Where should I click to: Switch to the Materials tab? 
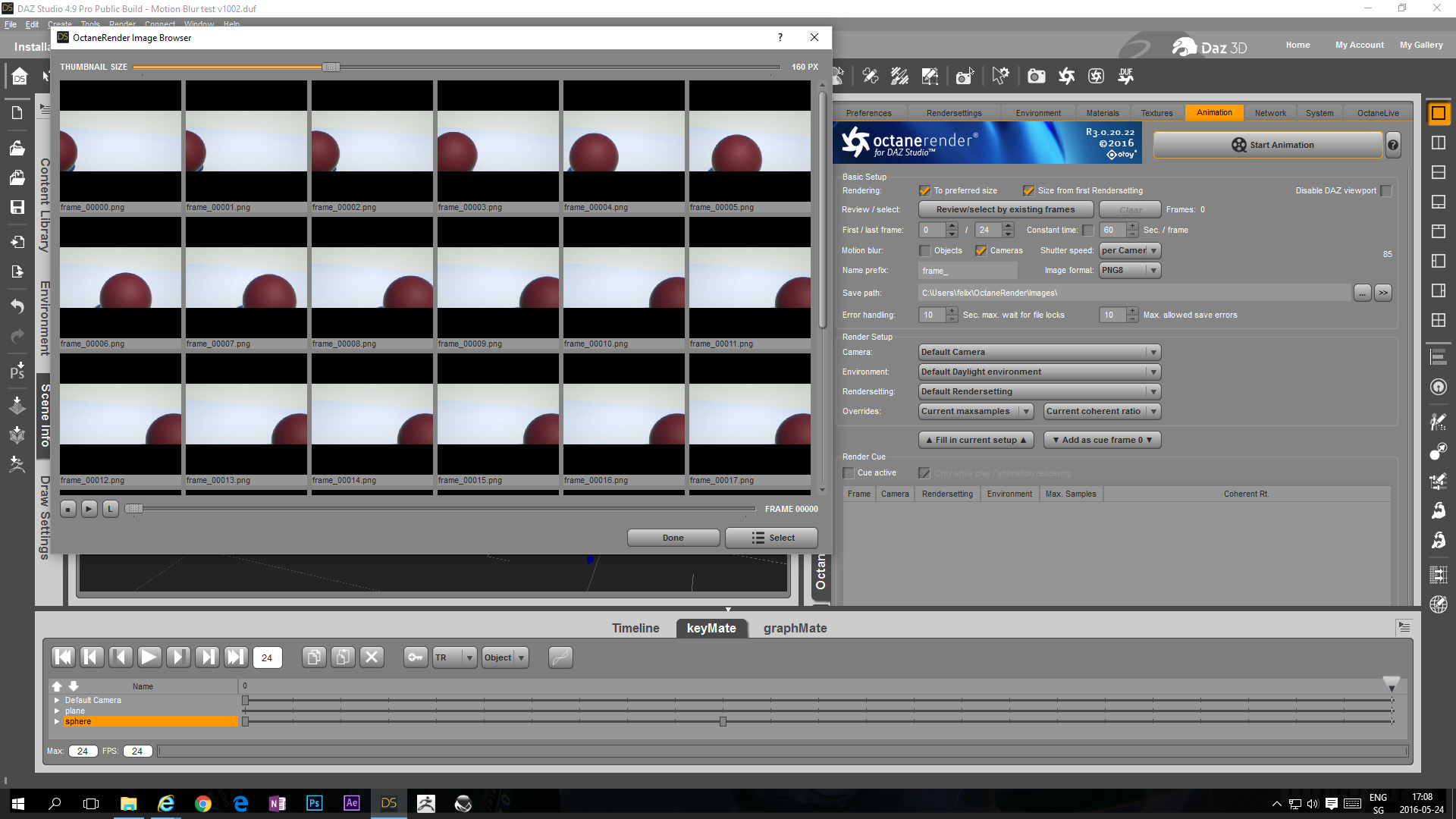1102,113
